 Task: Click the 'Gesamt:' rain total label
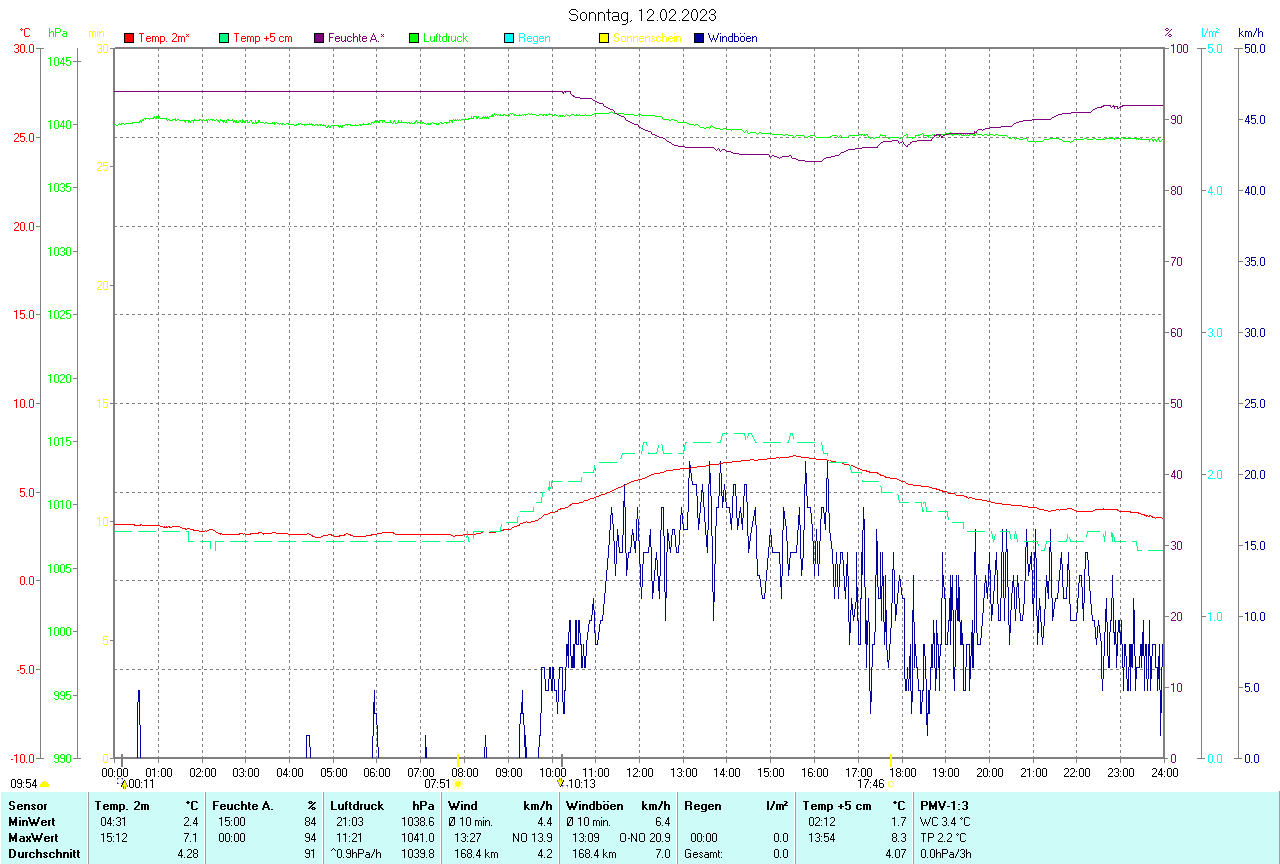click(704, 854)
